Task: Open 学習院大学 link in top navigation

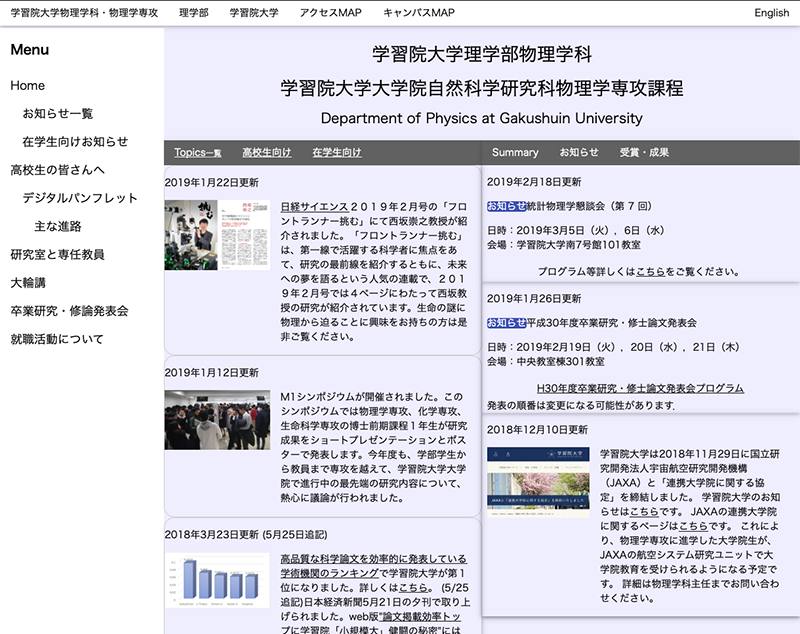Action: [254, 13]
